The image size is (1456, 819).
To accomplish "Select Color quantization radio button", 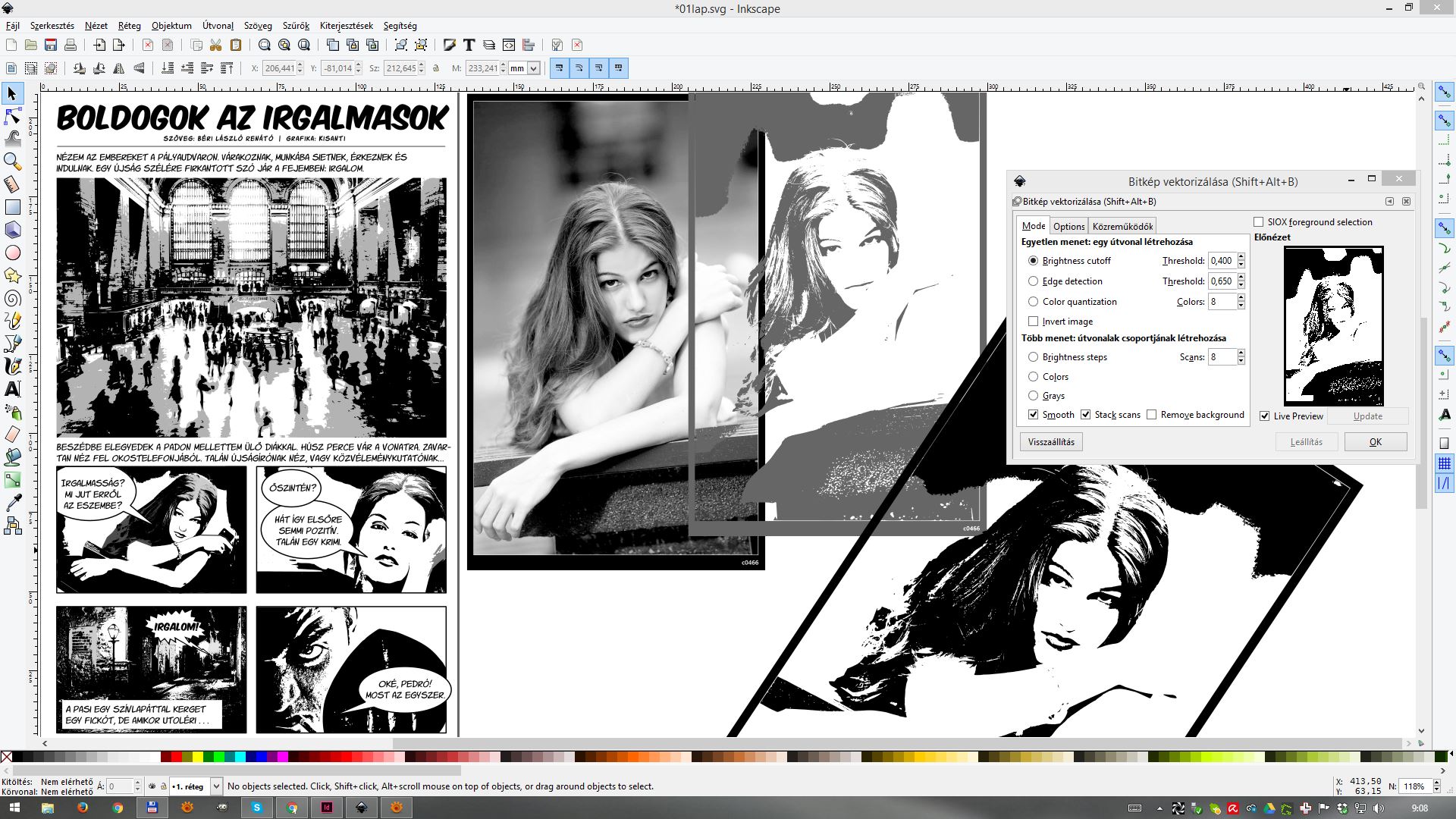I will coord(1033,302).
